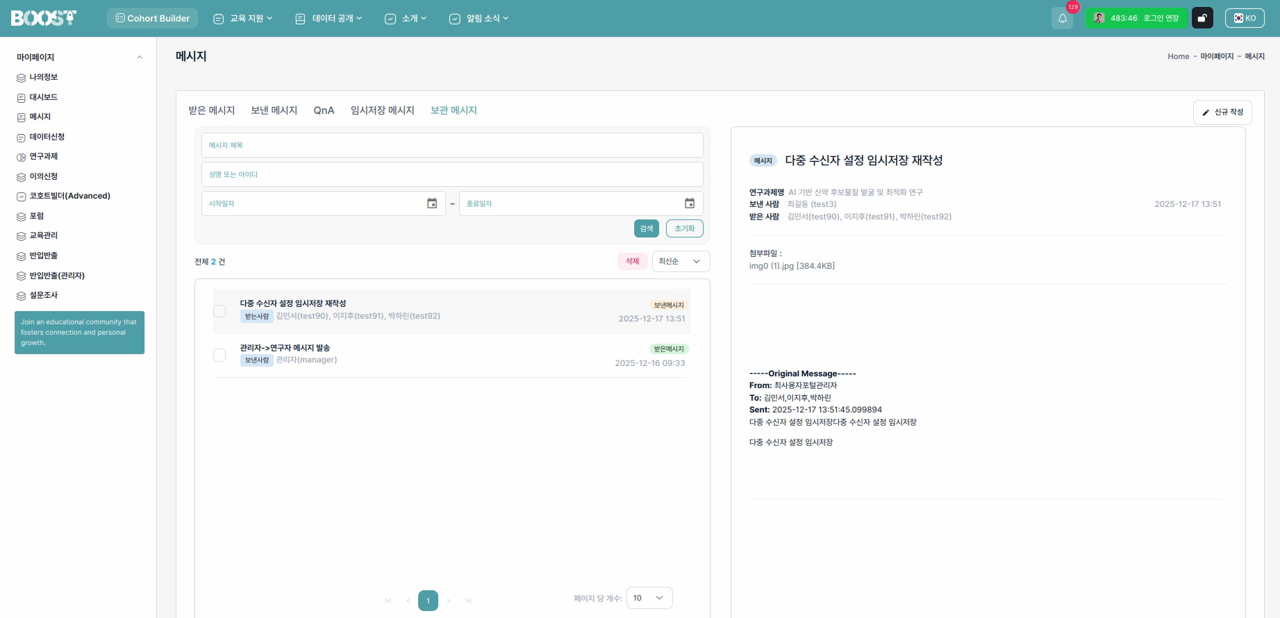Screen dimensions: 1280x618
Task: Focus the 종료일자 date field
Action: coord(581,203)
